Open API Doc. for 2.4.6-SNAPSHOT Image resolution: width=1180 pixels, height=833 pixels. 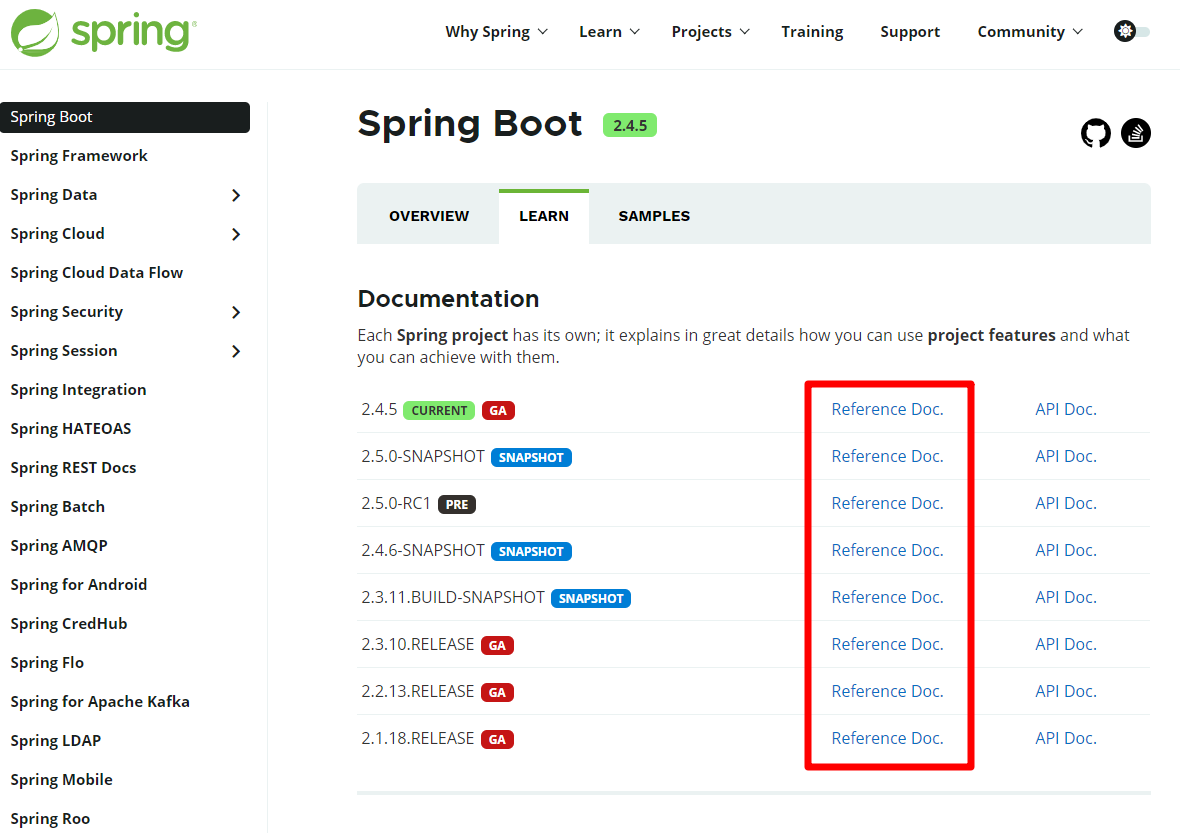point(1066,551)
